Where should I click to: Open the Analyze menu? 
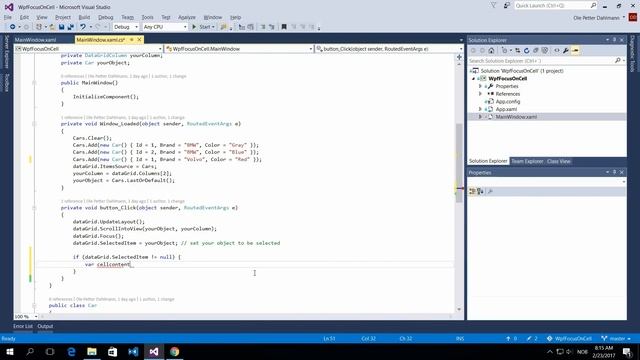pos(187,18)
